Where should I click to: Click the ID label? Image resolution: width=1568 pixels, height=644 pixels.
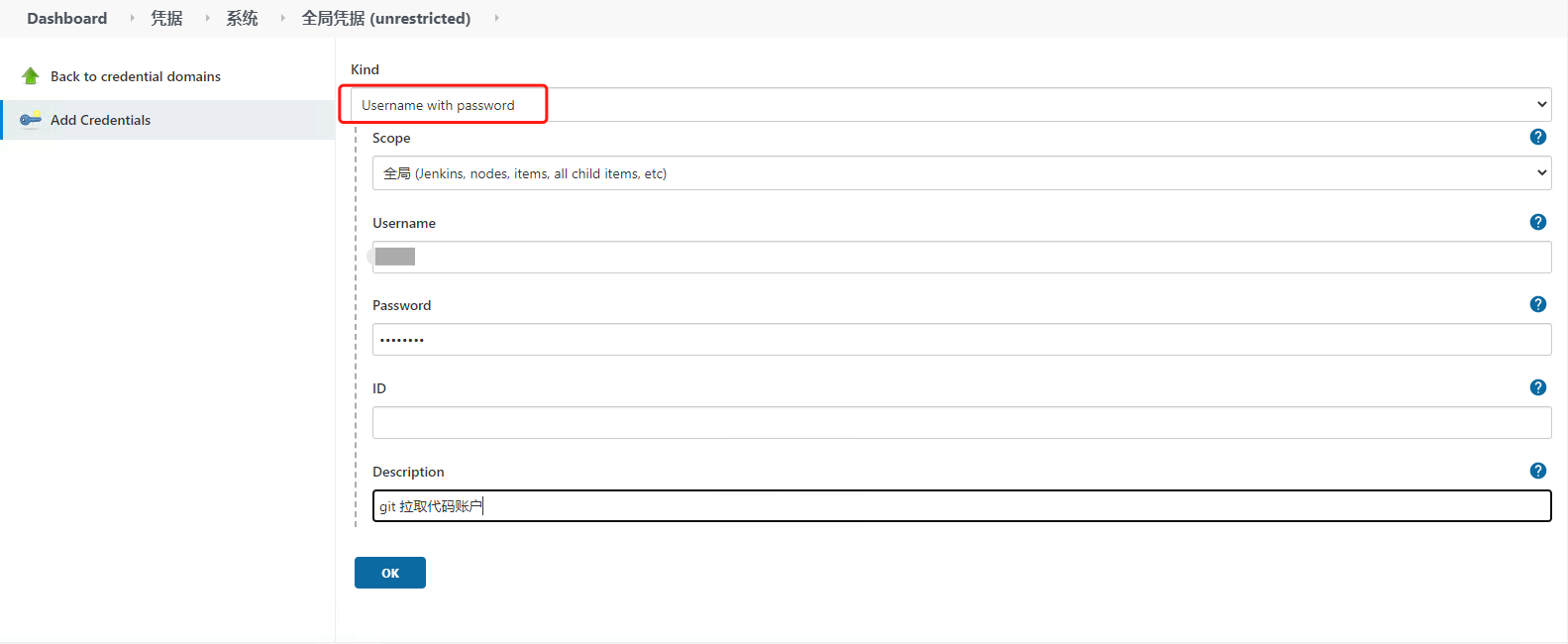click(379, 388)
